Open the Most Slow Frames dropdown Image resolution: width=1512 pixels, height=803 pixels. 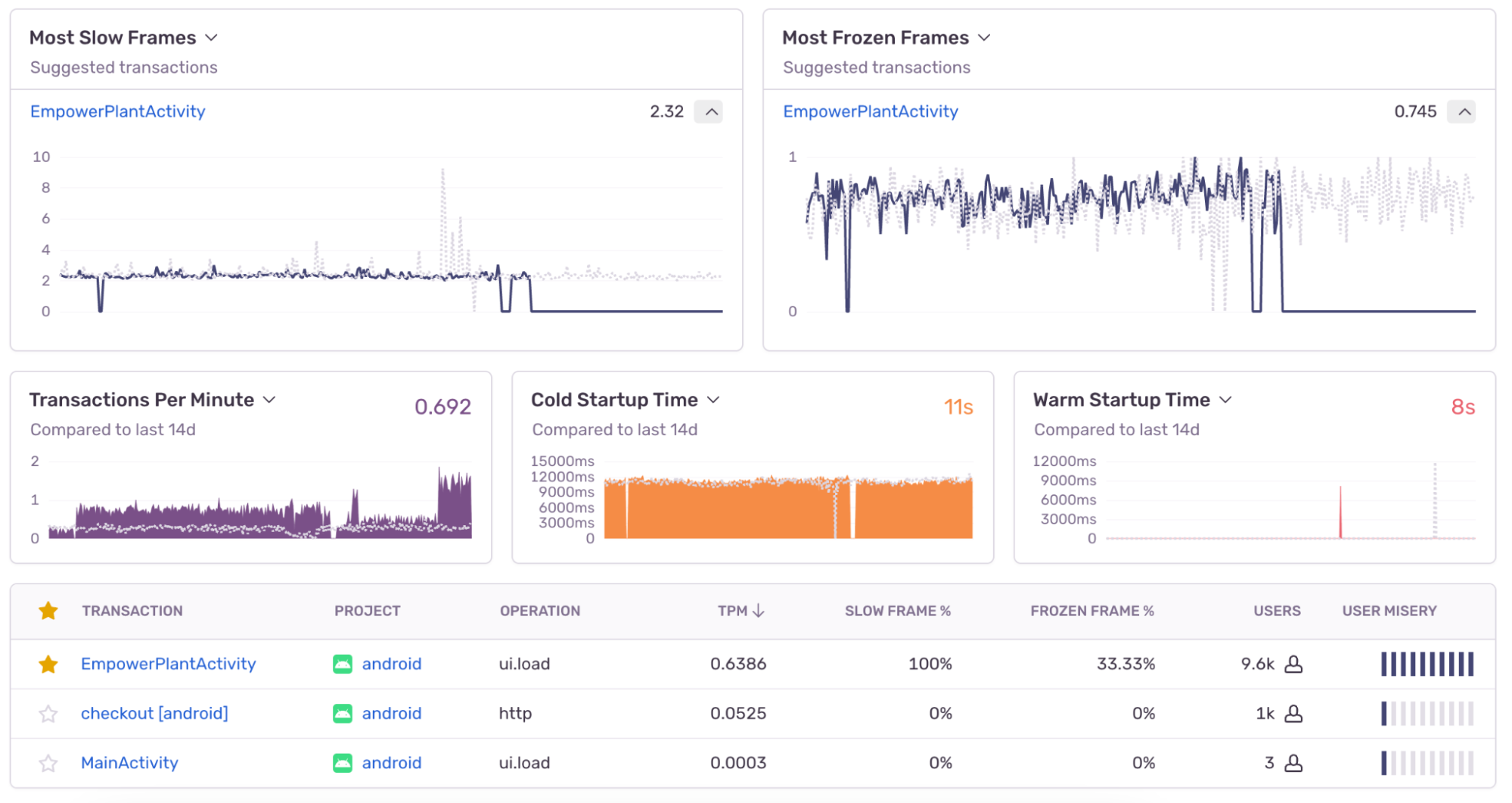[x=211, y=37]
